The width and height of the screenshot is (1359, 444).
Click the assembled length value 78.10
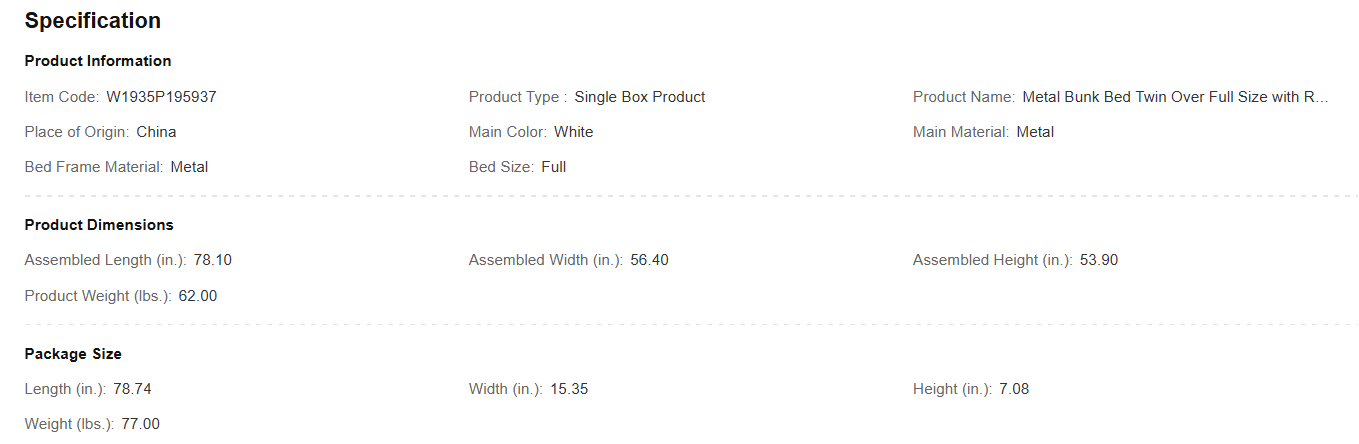[x=213, y=260]
